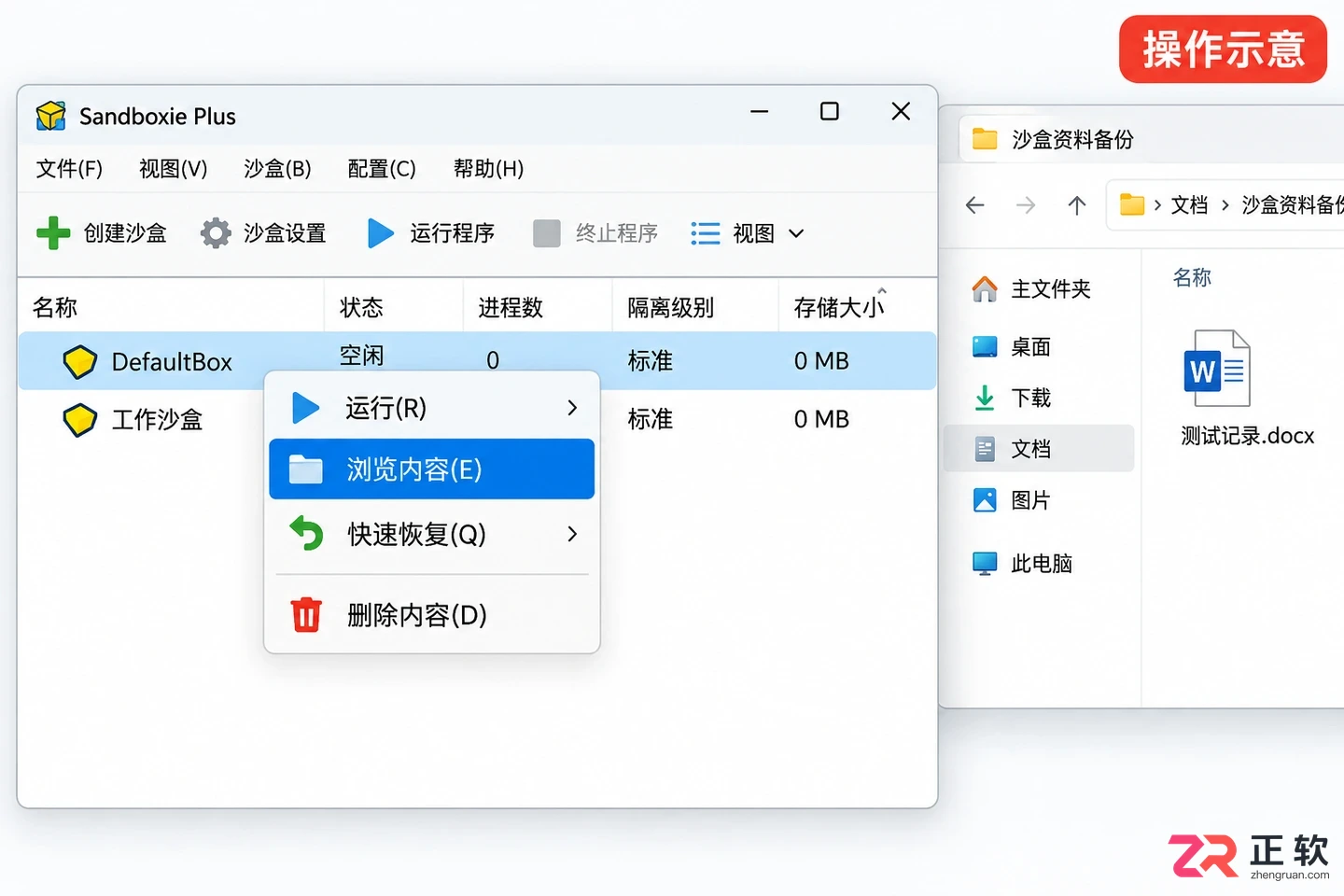Image resolution: width=1344 pixels, height=896 pixels.
Task: Choose 删除内容(D) from context menu
Action: point(432,615)
